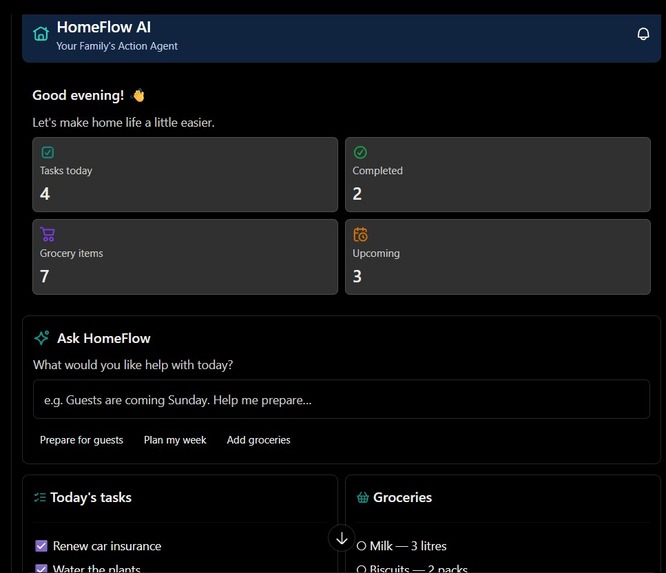This screenshot has width=666, height=573.
Task: Open notifications via the bell icon
Action: [643, 34]
